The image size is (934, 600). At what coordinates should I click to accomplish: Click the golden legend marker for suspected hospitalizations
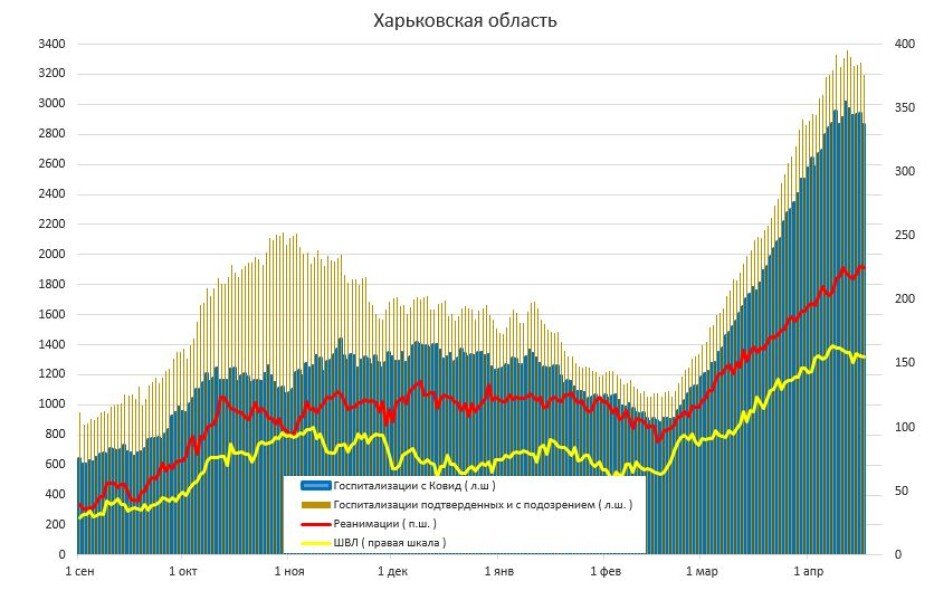[316, 504]
